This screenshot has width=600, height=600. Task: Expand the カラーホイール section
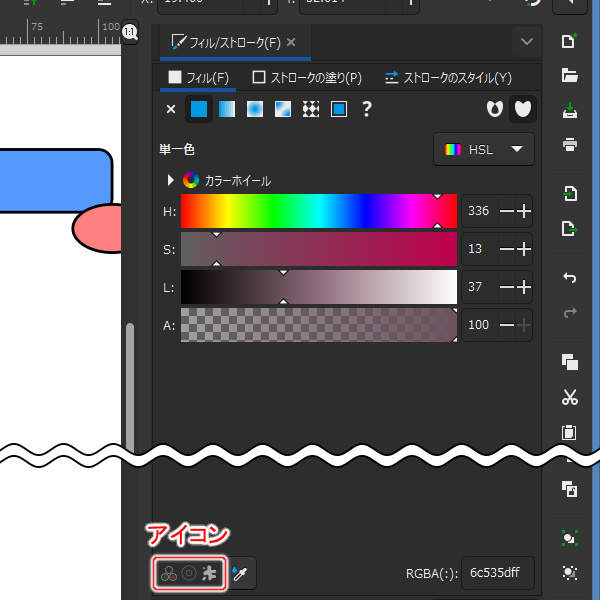[x=171, y=180]
